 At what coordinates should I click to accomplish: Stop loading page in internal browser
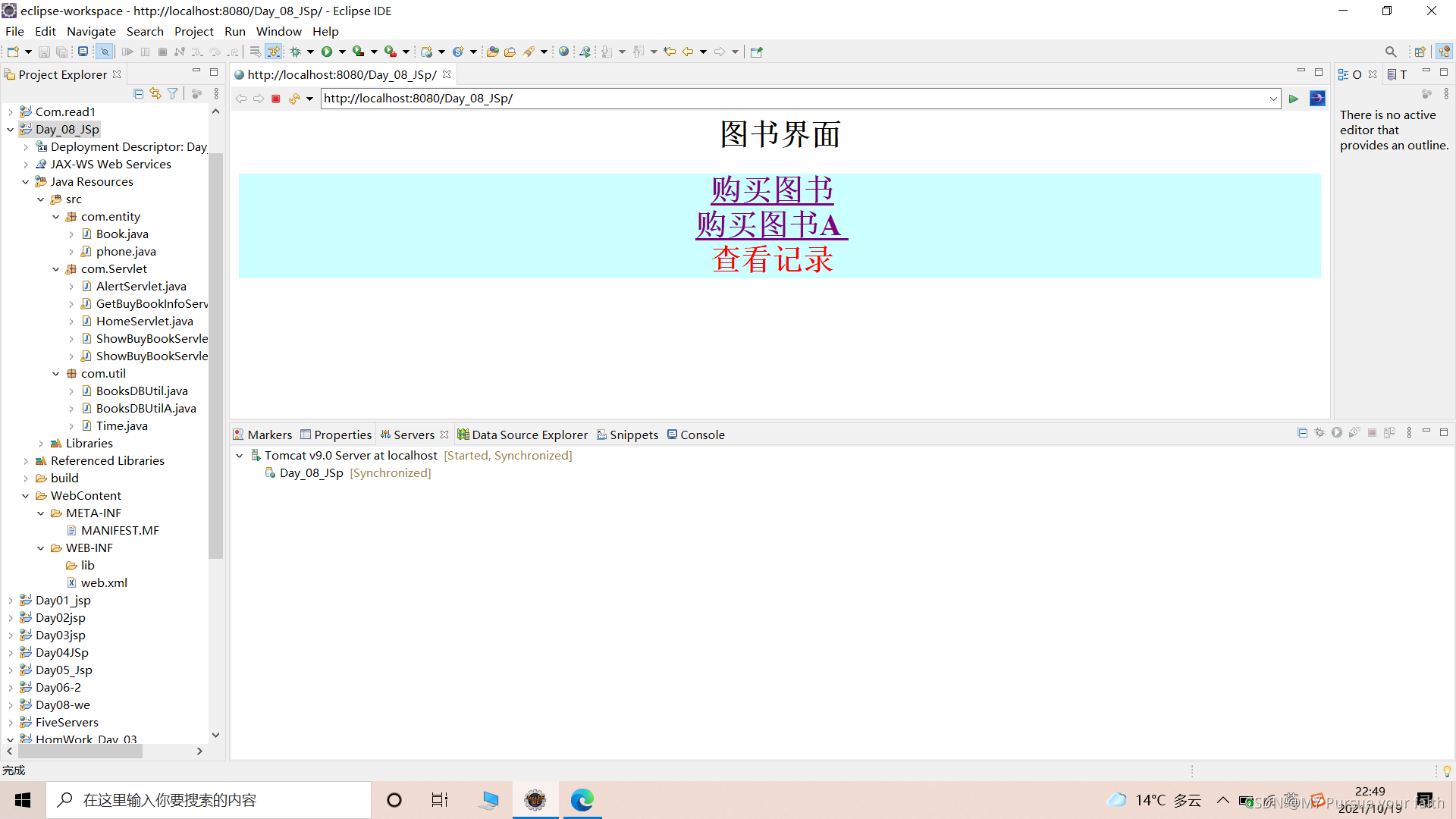click(x=276, y=99)
